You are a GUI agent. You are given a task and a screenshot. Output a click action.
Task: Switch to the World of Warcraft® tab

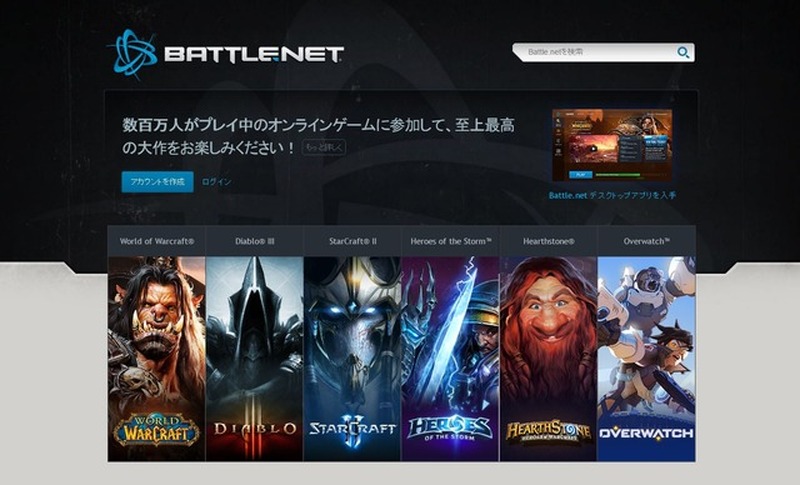click(157, 241)
